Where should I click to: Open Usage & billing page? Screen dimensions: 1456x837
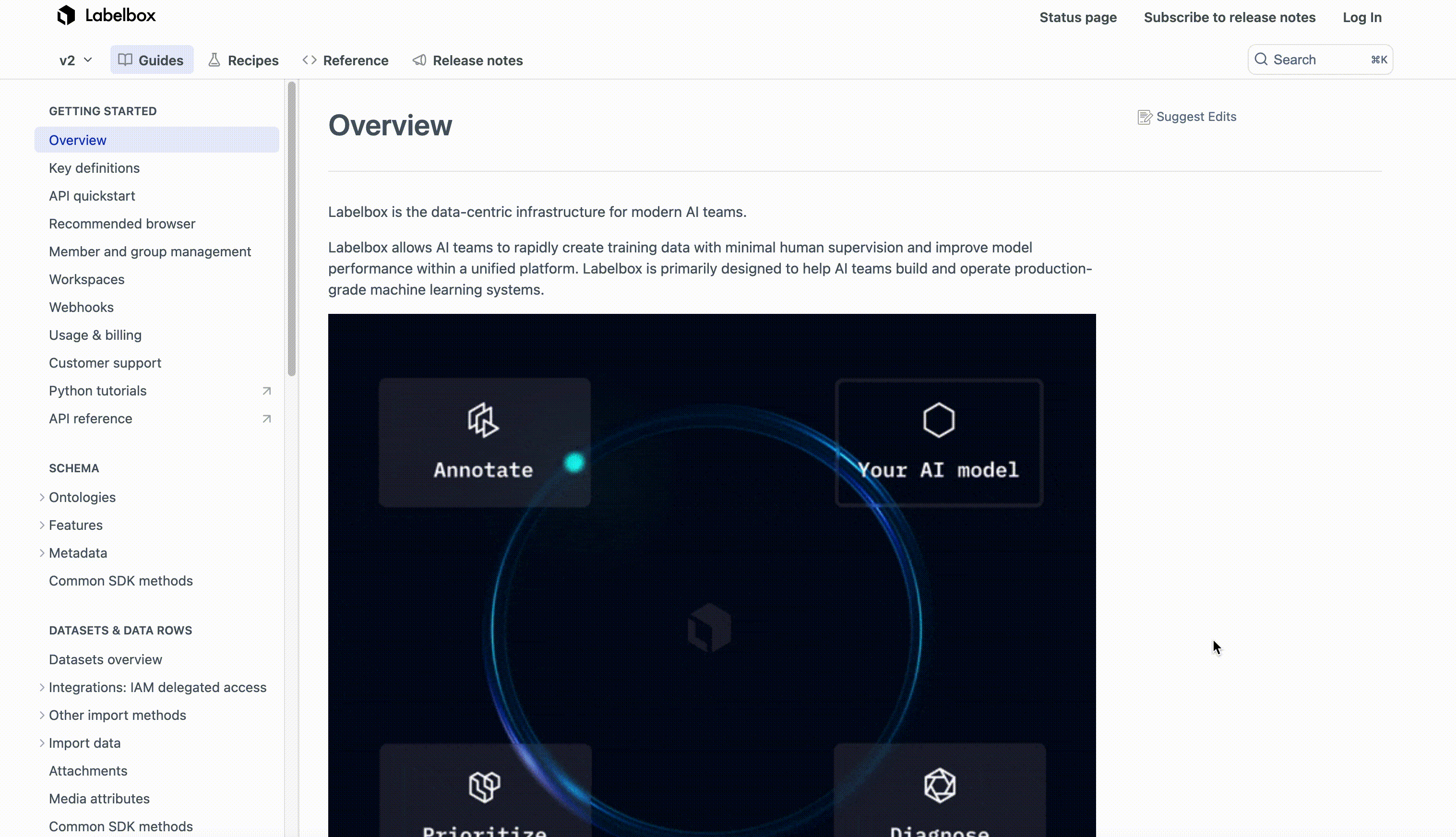click(x=95, y=335)
